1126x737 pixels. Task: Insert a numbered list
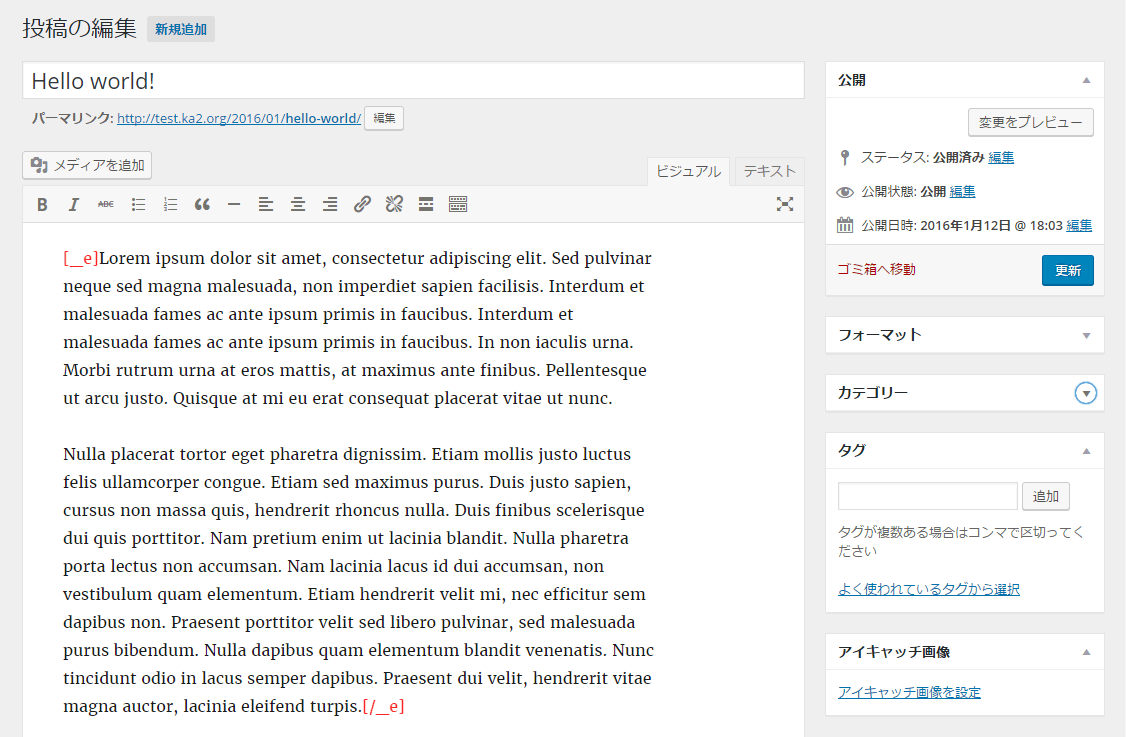point(170,205)
